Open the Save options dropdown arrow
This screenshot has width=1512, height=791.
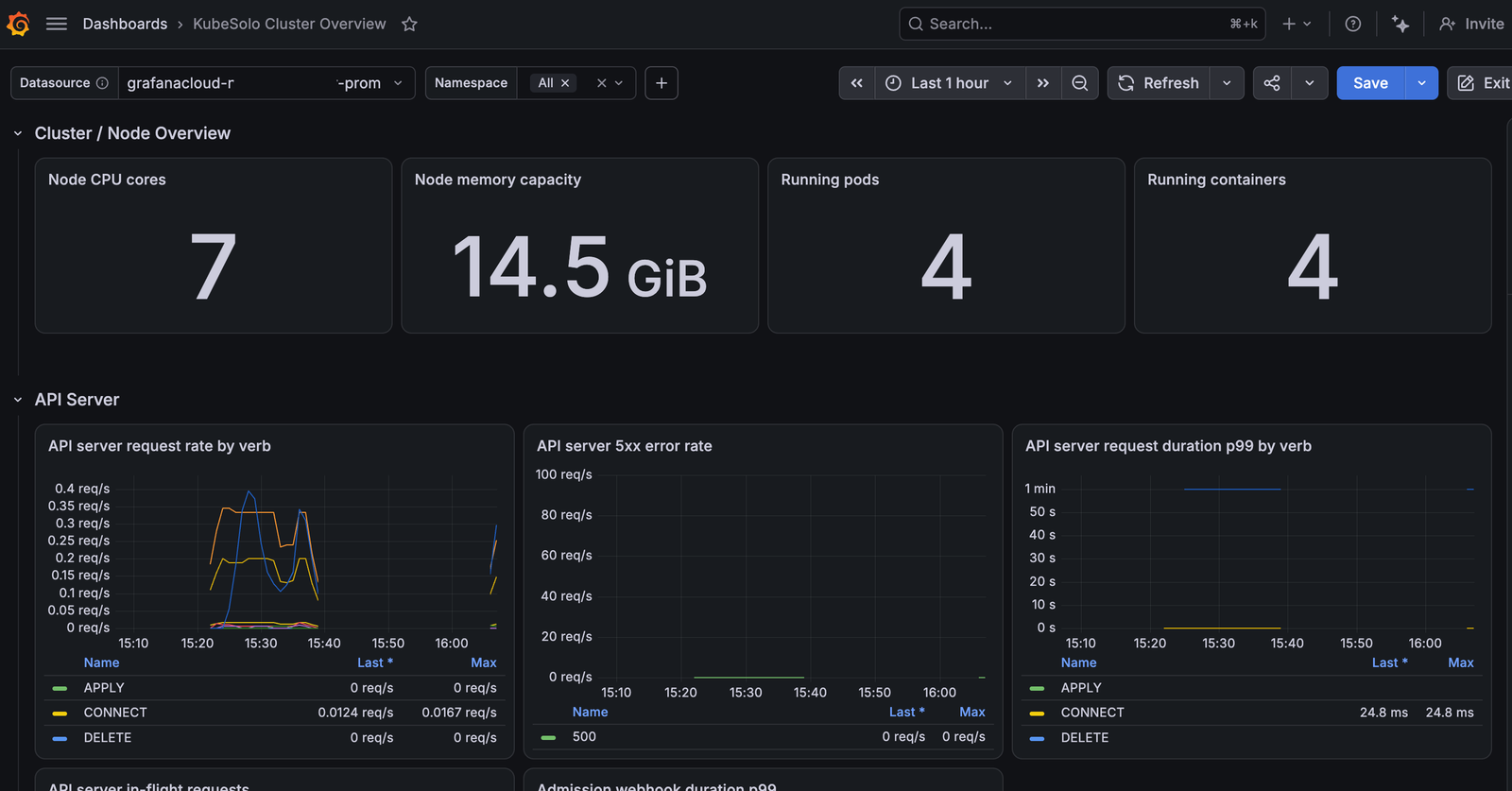(1421, 83)
